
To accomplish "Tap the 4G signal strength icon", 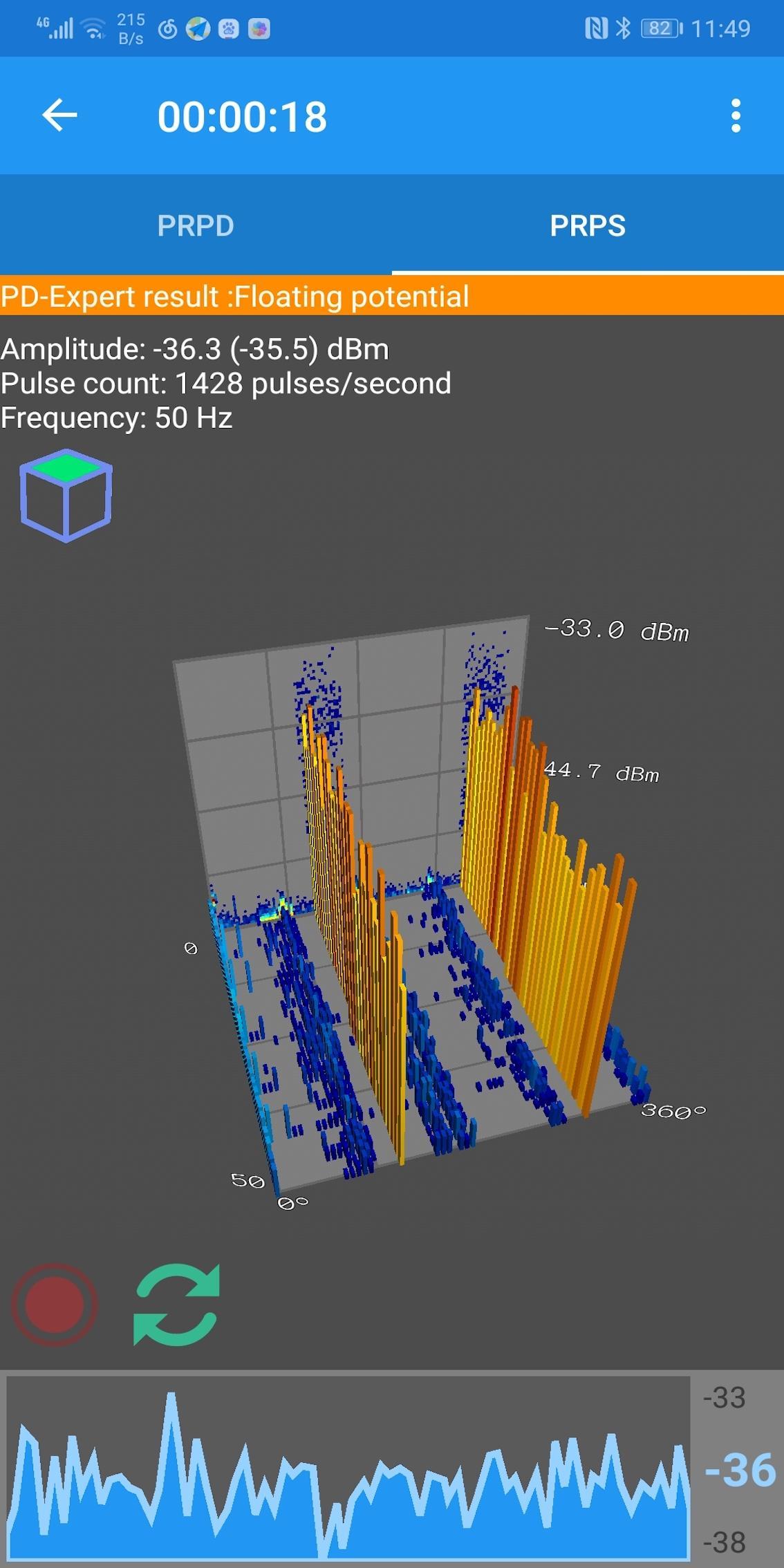I will click(55, 28).
